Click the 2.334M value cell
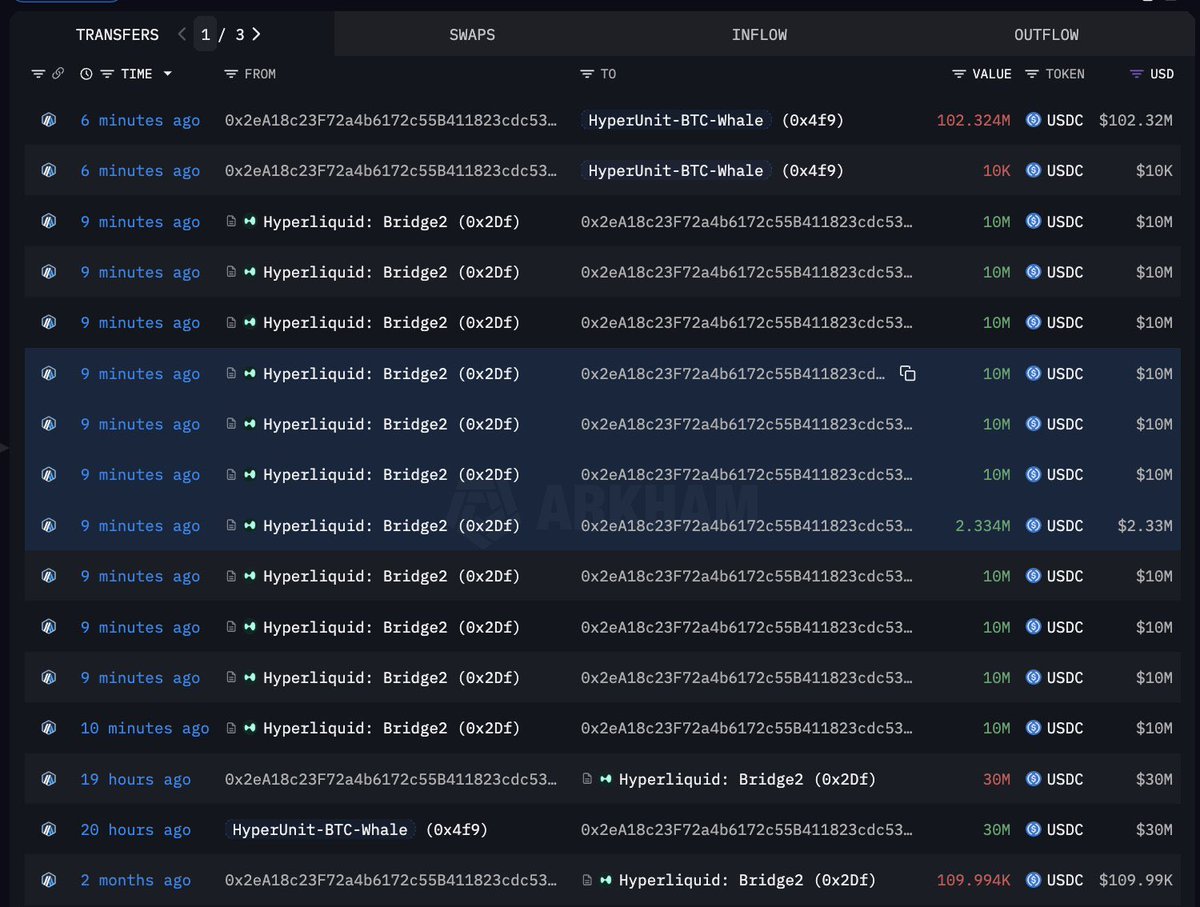This screenshot has width=1200, height=907. coord(983,526)
